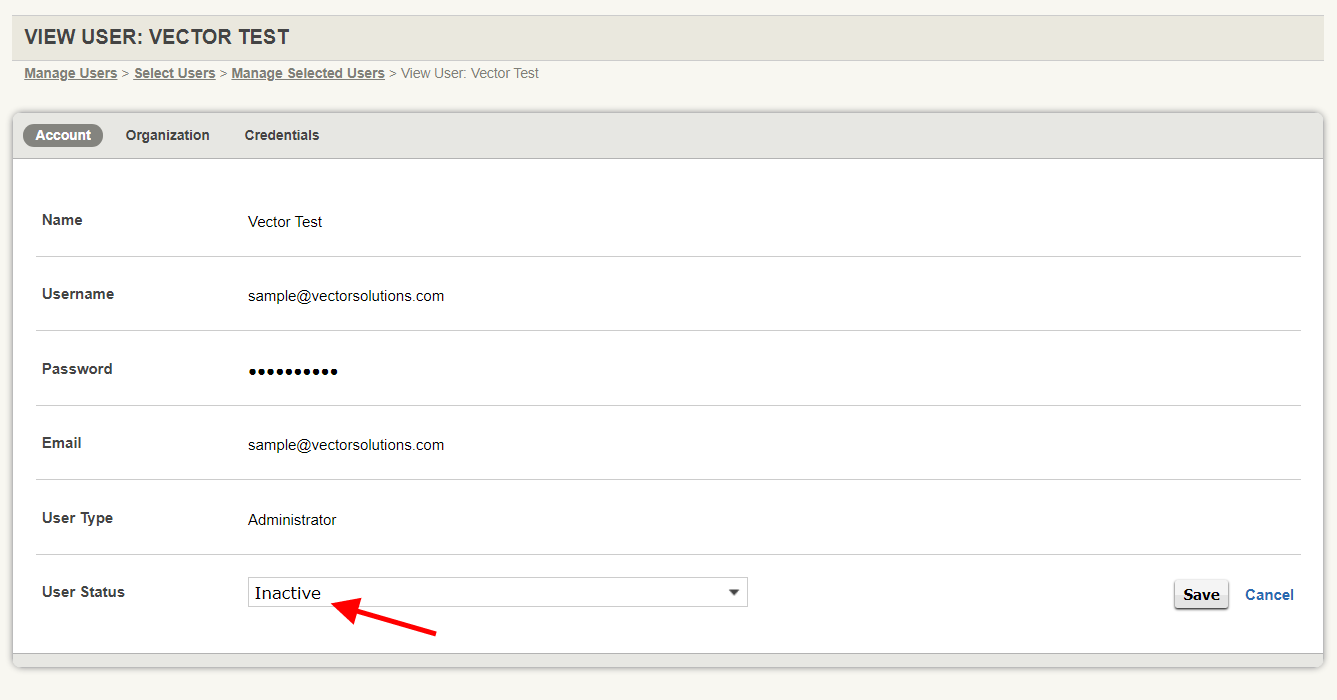Expand the status selector showing Inactive
Image resolution: width=1337 pixels, height=700 pixels.
pyautogui.click(x=497, y=591)
